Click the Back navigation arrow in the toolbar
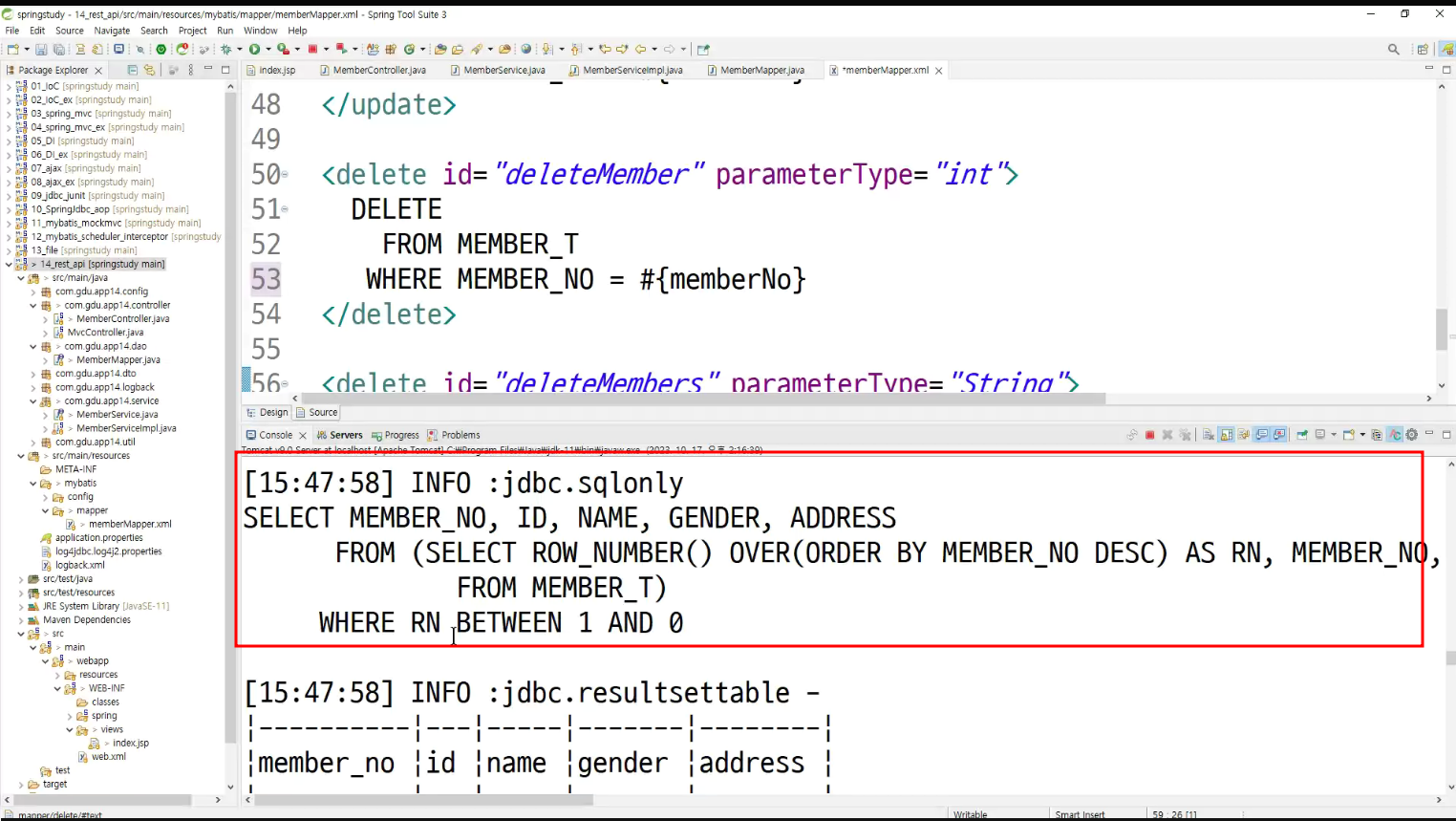 tap(640, 50)
